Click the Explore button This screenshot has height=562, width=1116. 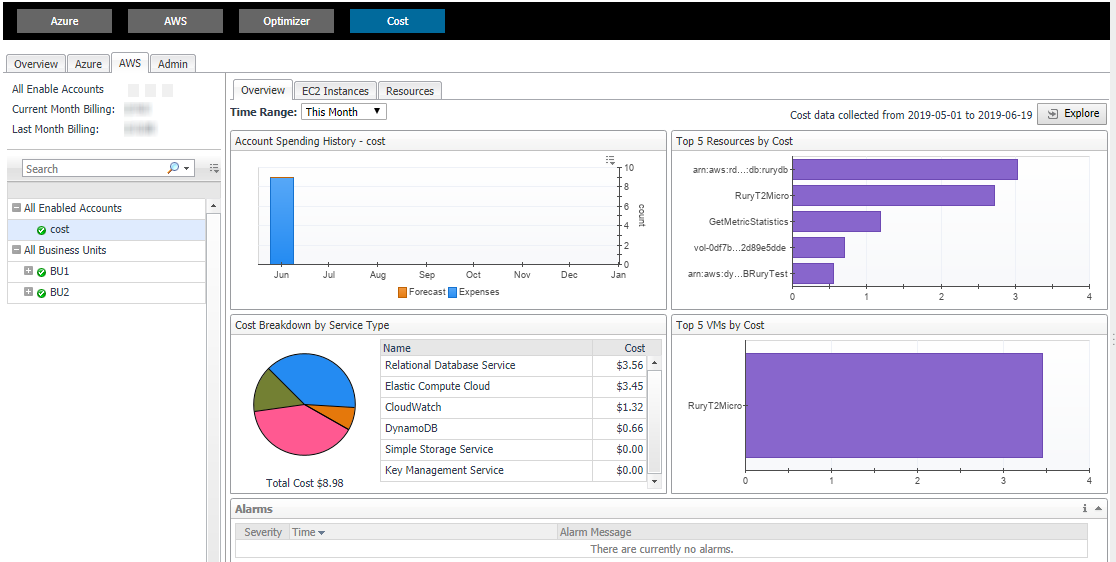pos(1072,114)
